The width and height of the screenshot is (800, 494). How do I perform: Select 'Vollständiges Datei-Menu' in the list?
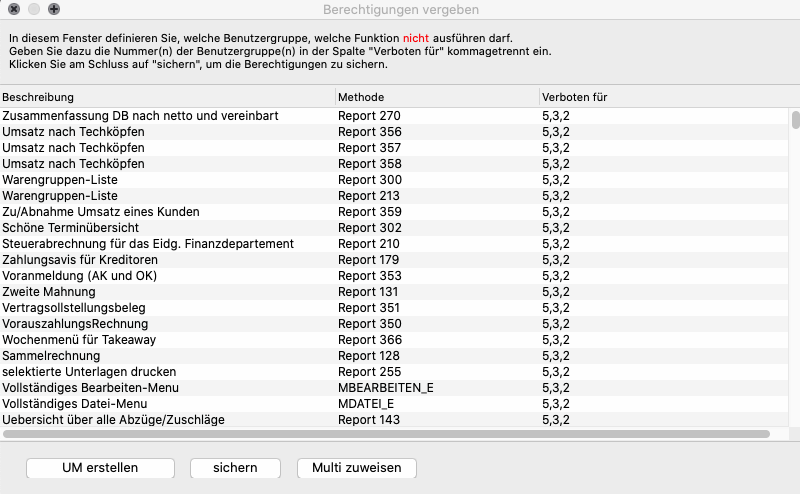pos(74,404)
